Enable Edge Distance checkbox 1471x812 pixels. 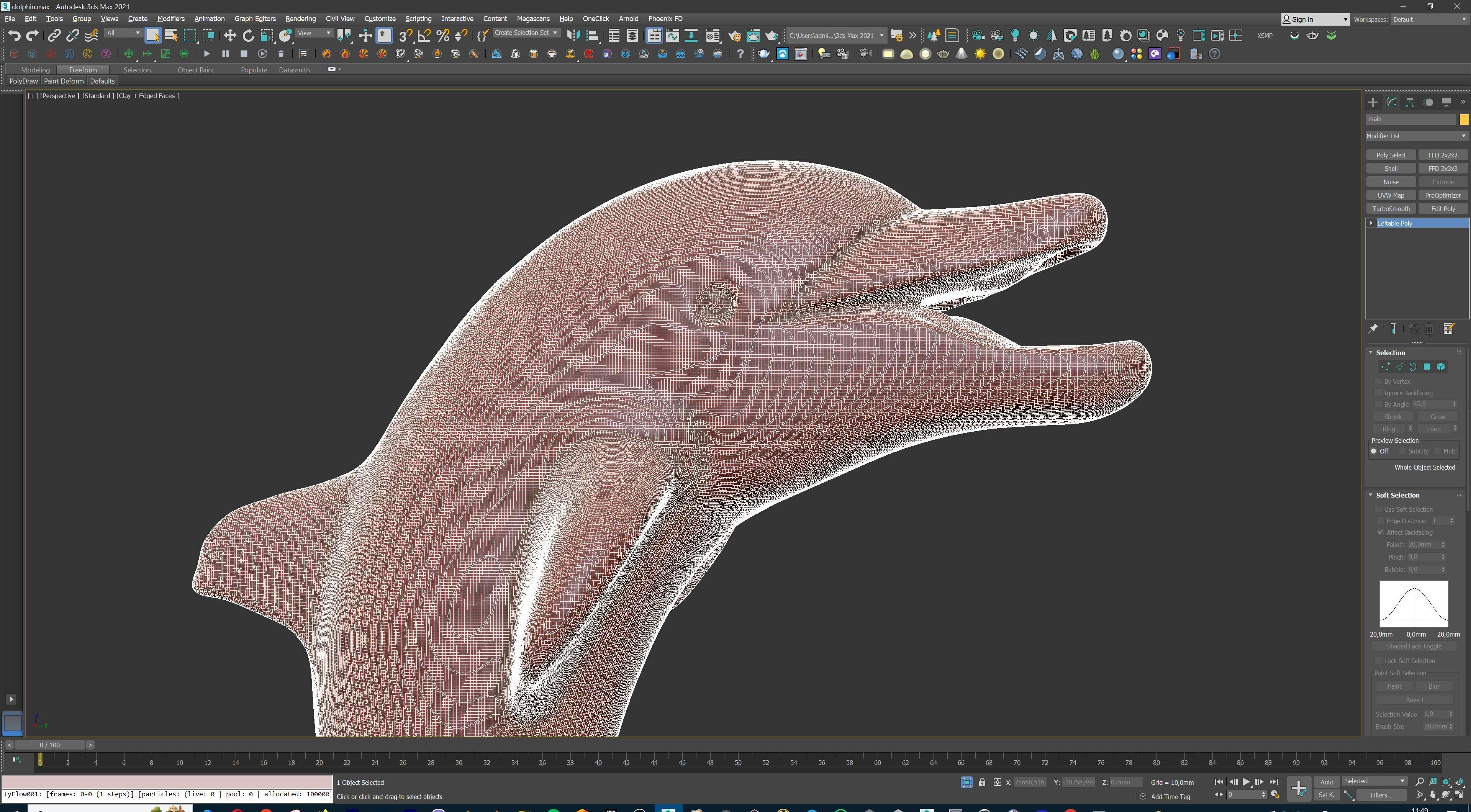(x=1380, y=520)
